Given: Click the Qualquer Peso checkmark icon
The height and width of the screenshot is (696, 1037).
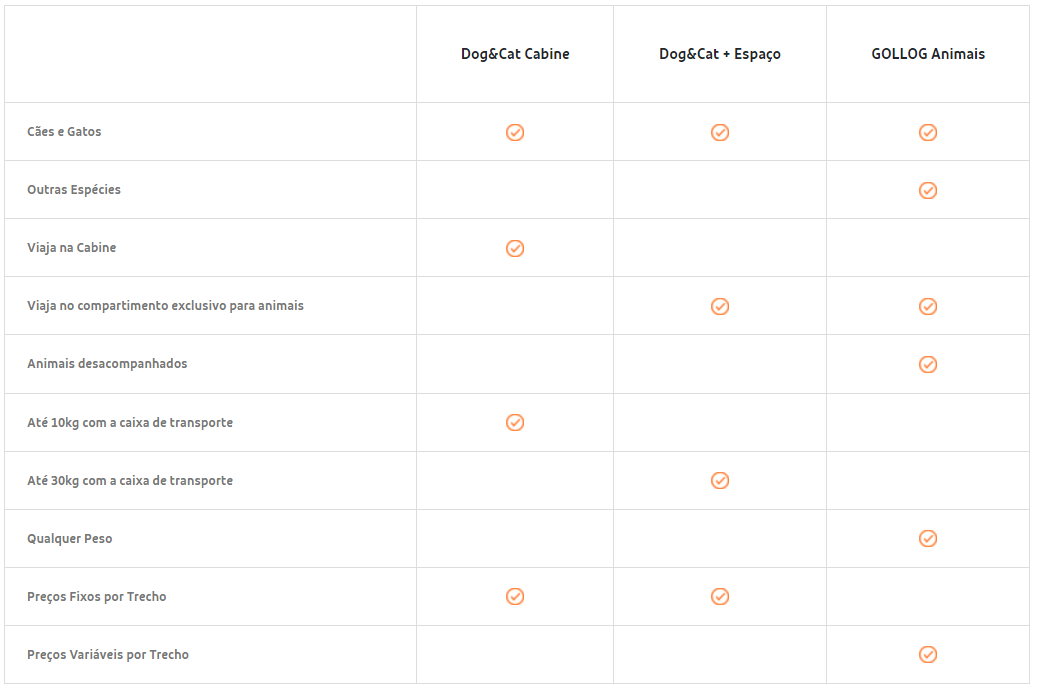Looking at the screenshot, I should point(928,539).
